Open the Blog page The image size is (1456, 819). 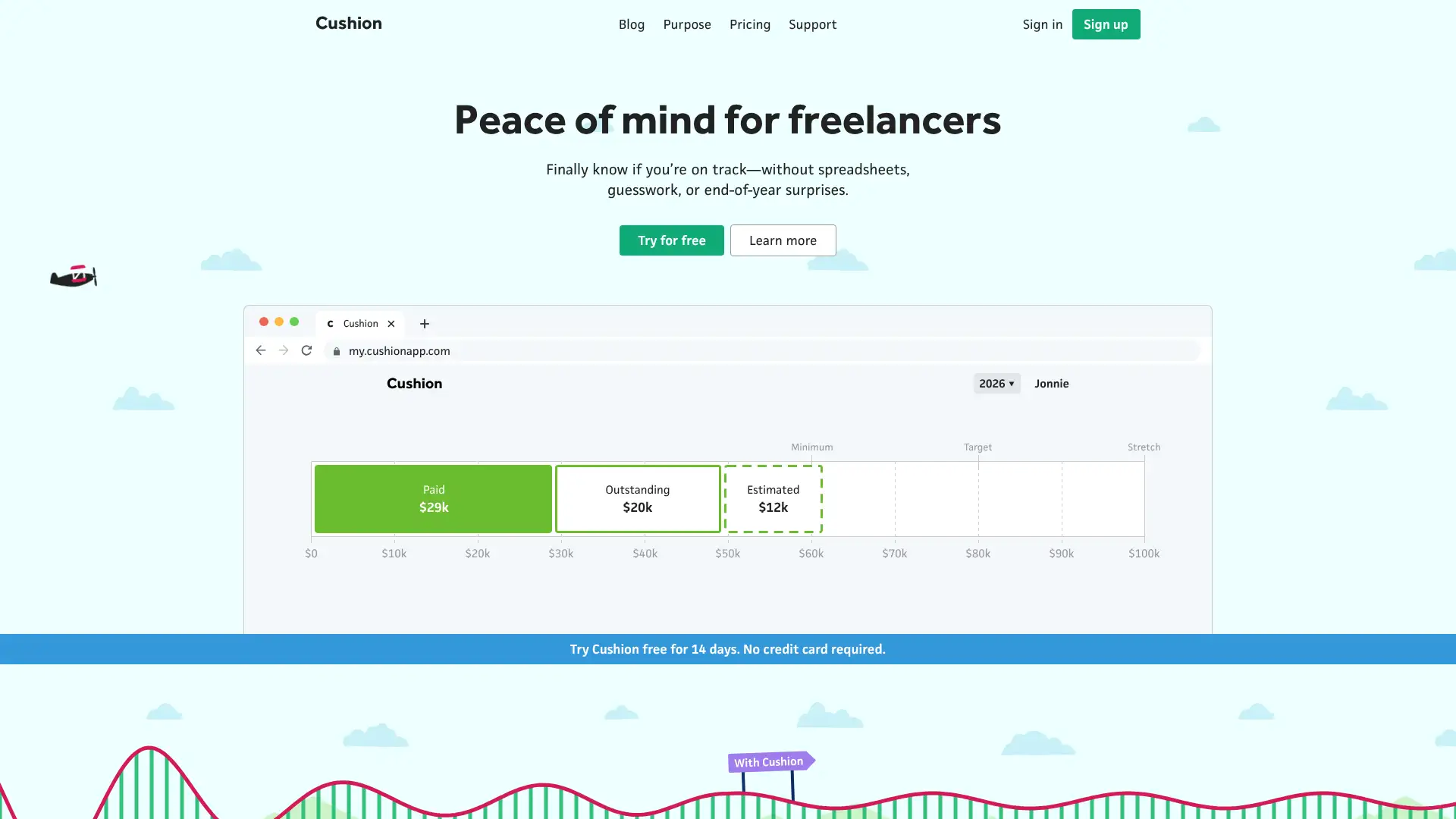pyautogui.click(x=632, y=24)
